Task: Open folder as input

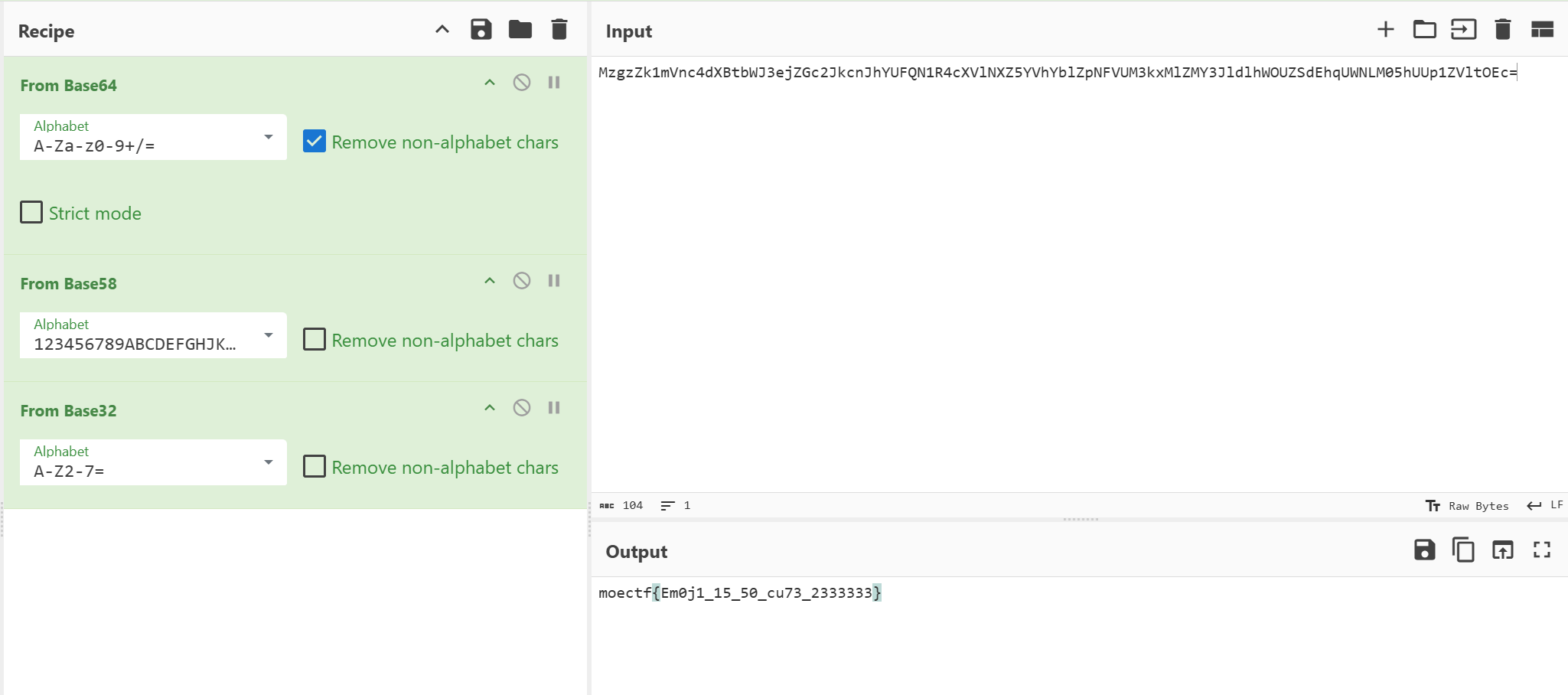Action: (1424, 30)
